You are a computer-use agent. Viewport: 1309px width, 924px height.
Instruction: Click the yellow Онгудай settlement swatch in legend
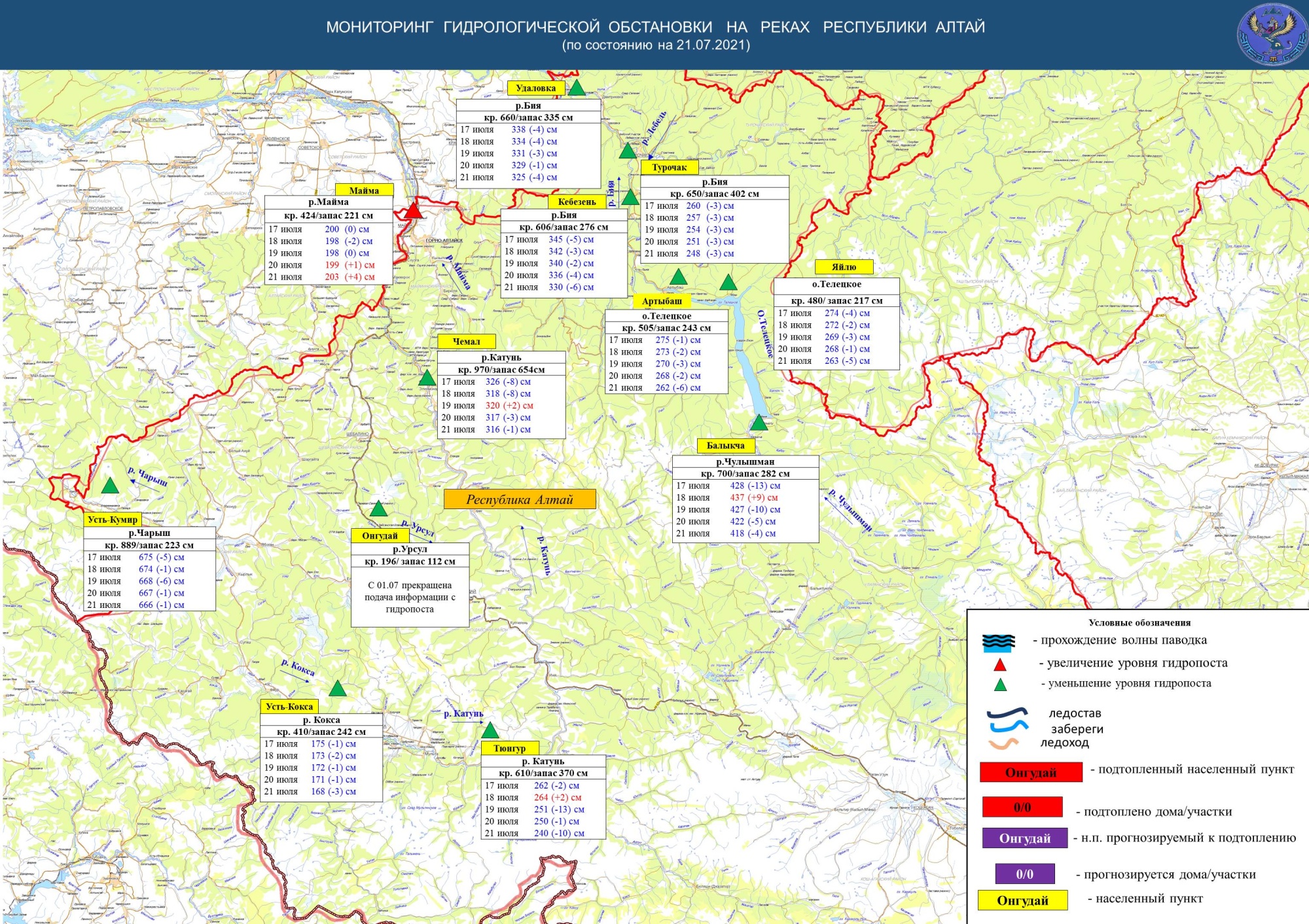coord(1023,900)
